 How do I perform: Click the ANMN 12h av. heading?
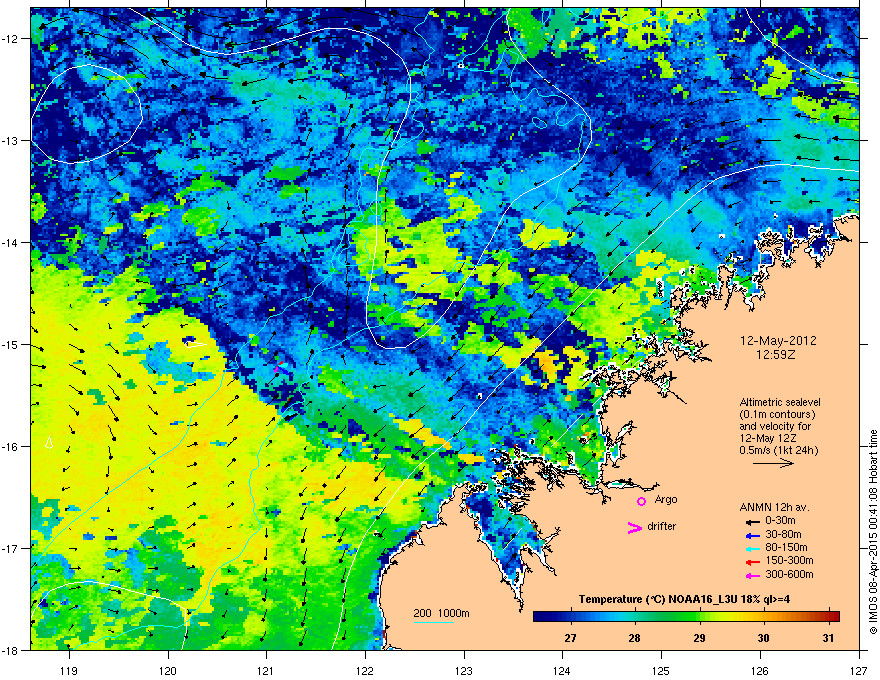coord(774,508)
